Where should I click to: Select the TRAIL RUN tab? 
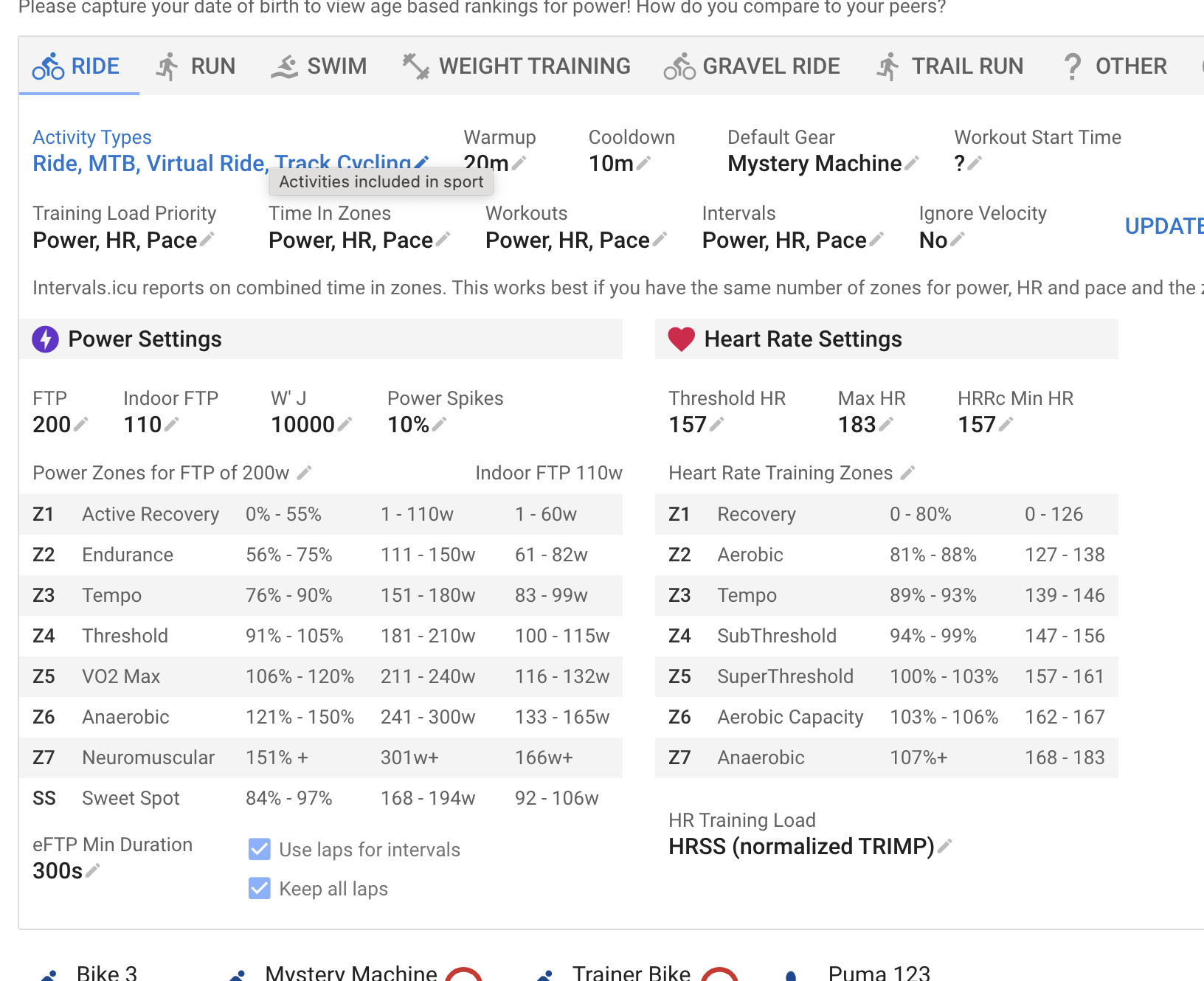[x=949, y=66]
